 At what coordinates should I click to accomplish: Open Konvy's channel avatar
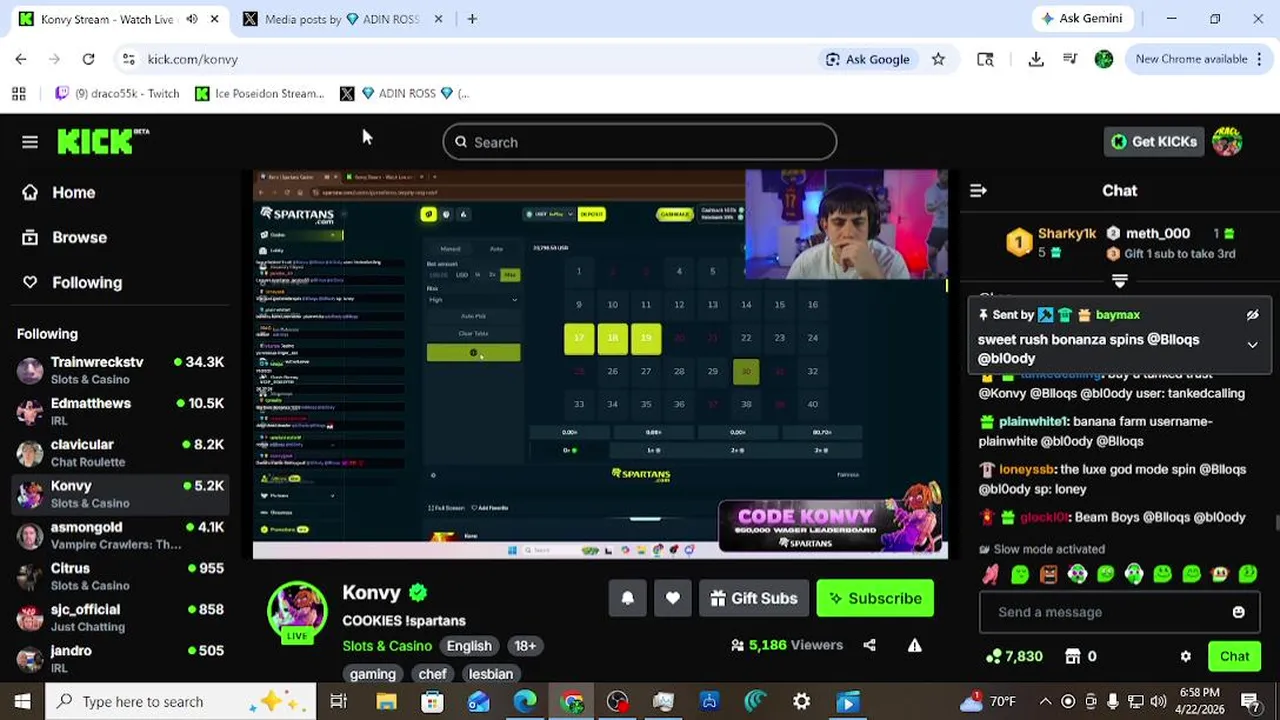pyautogui.click(x=297, y=610)
